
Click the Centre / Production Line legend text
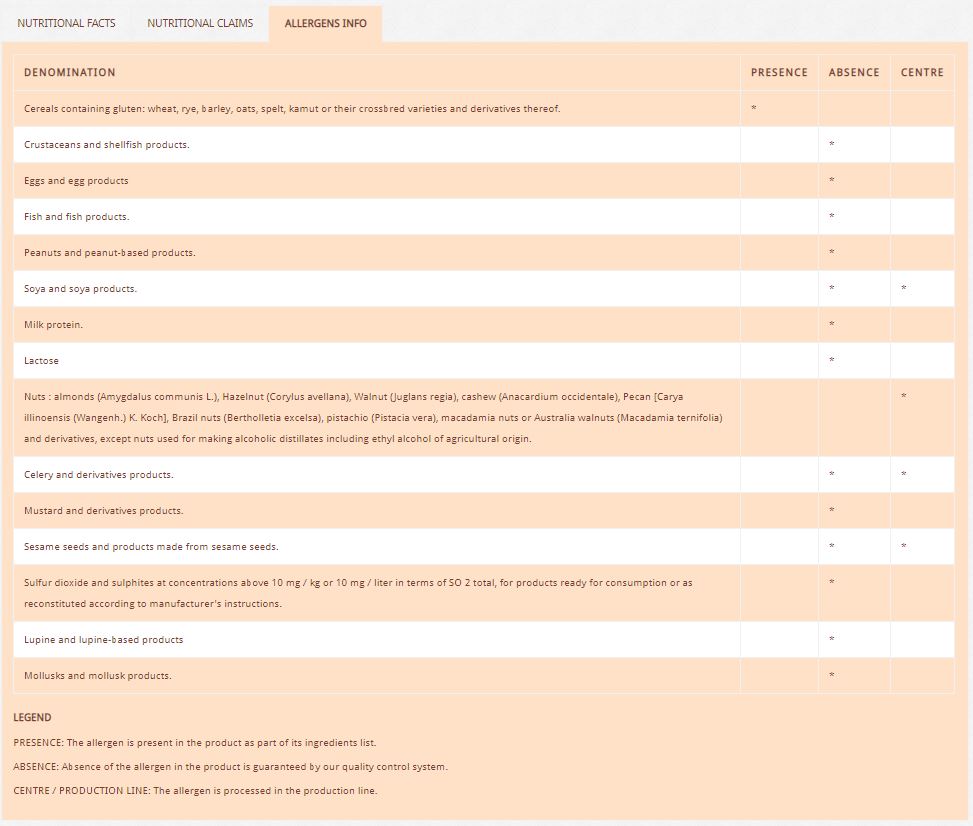[x=195, y=790]
